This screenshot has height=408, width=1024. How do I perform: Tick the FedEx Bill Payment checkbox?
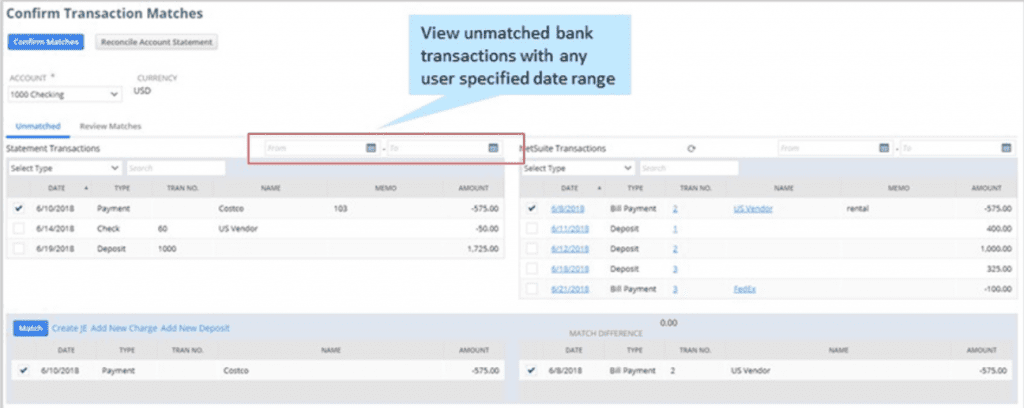(532, 288)
